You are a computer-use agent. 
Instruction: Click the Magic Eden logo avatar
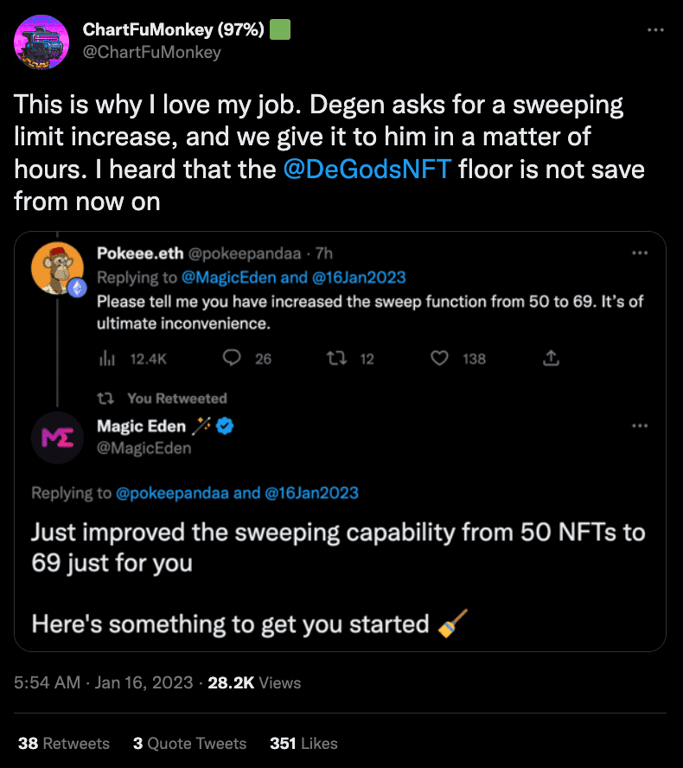(58, 437)
